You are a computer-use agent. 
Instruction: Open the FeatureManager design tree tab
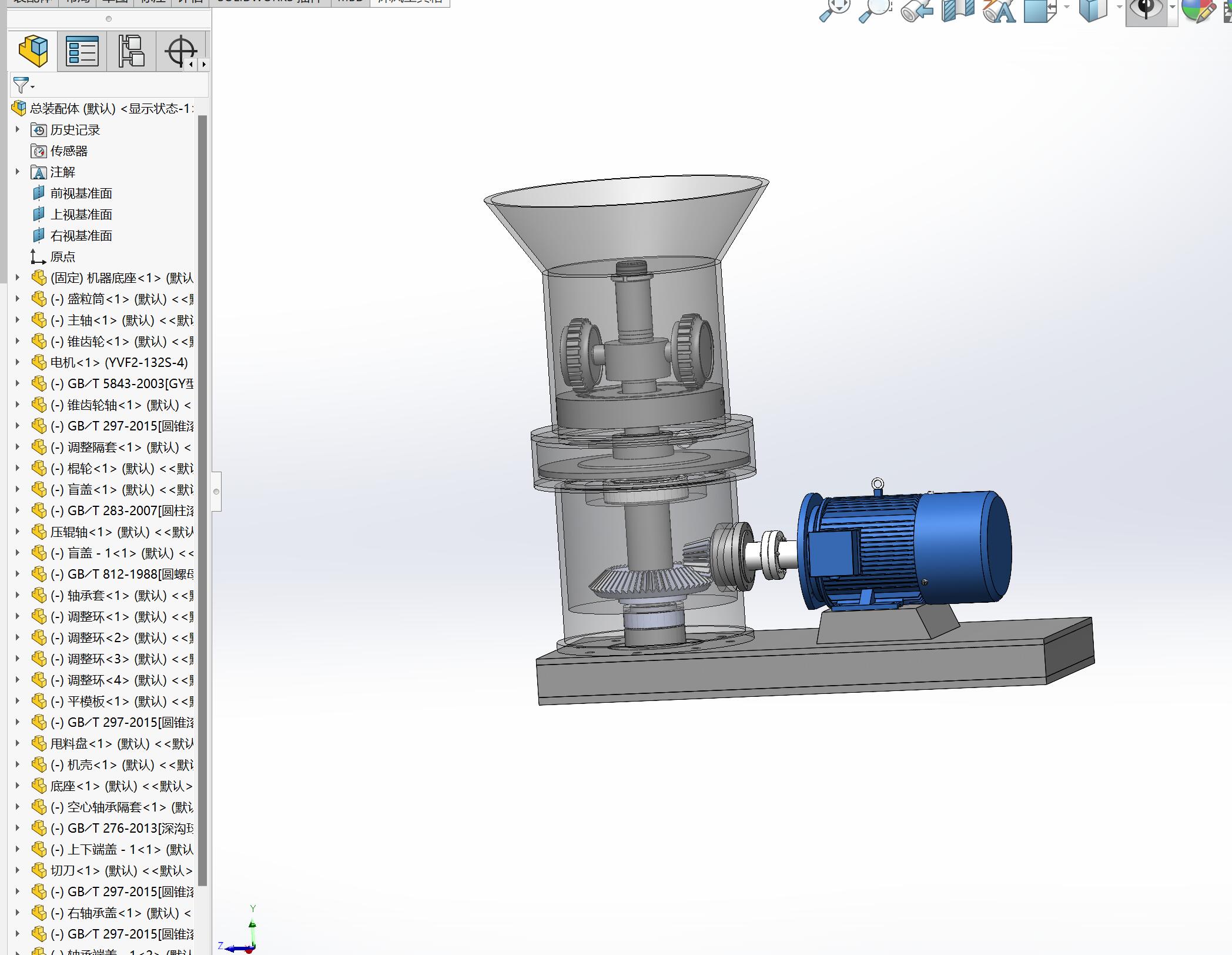tap(33, 51)
